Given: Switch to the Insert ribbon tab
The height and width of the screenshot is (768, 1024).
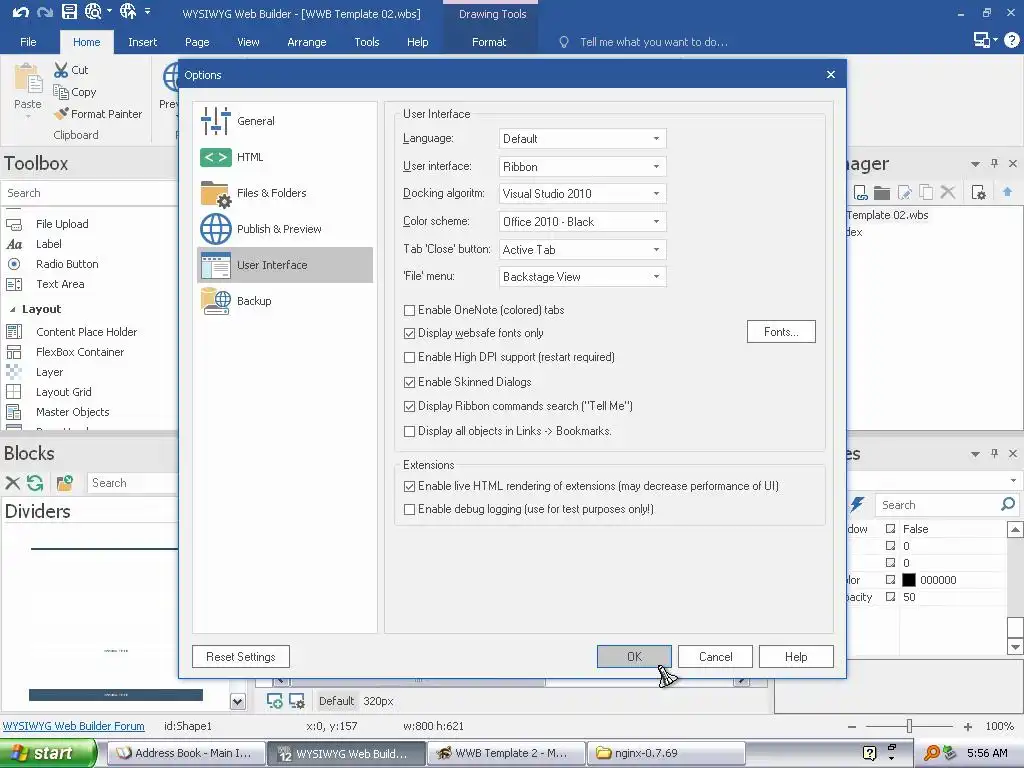Looking at the screenshot, I should coord(142,42).
